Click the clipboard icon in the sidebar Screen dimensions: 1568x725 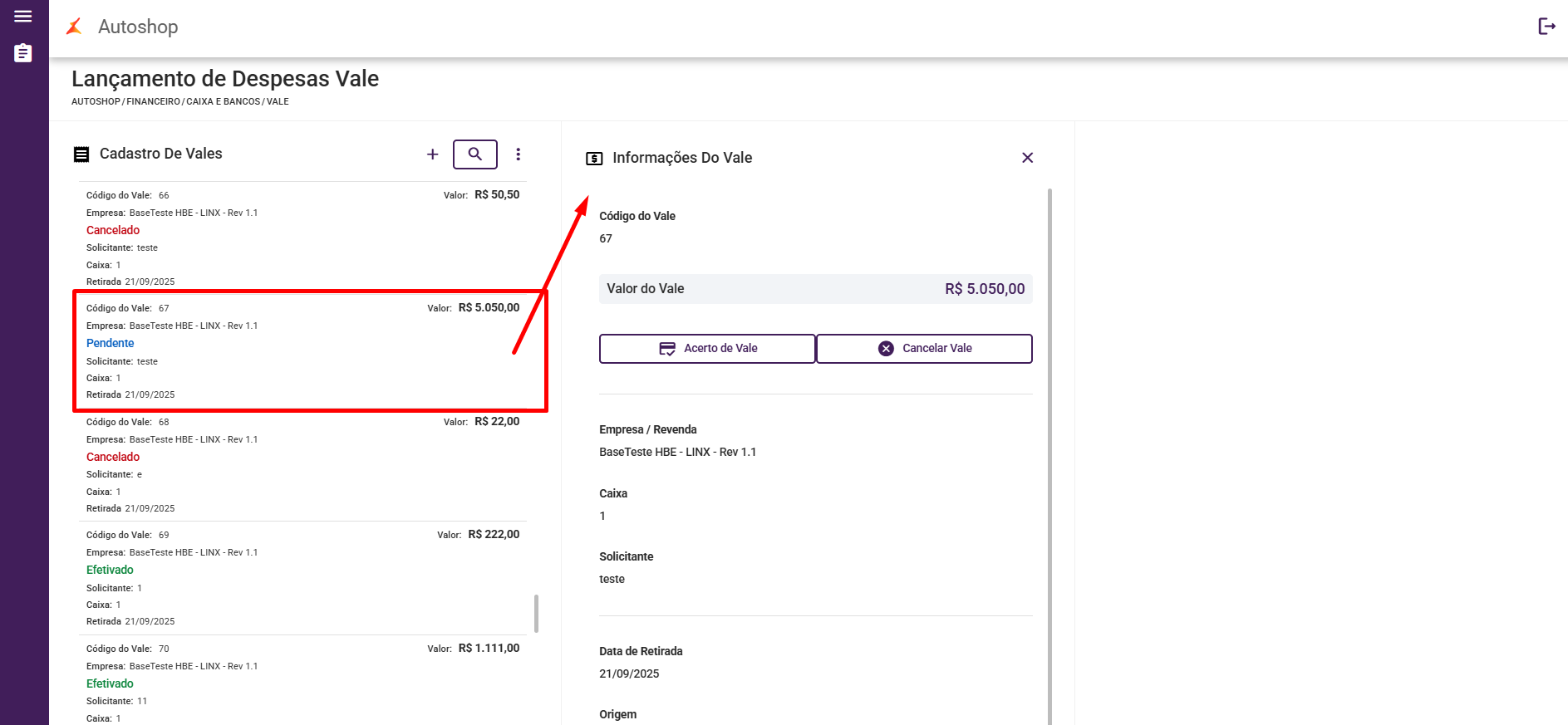pyautogui.click(x=23, y=53)
